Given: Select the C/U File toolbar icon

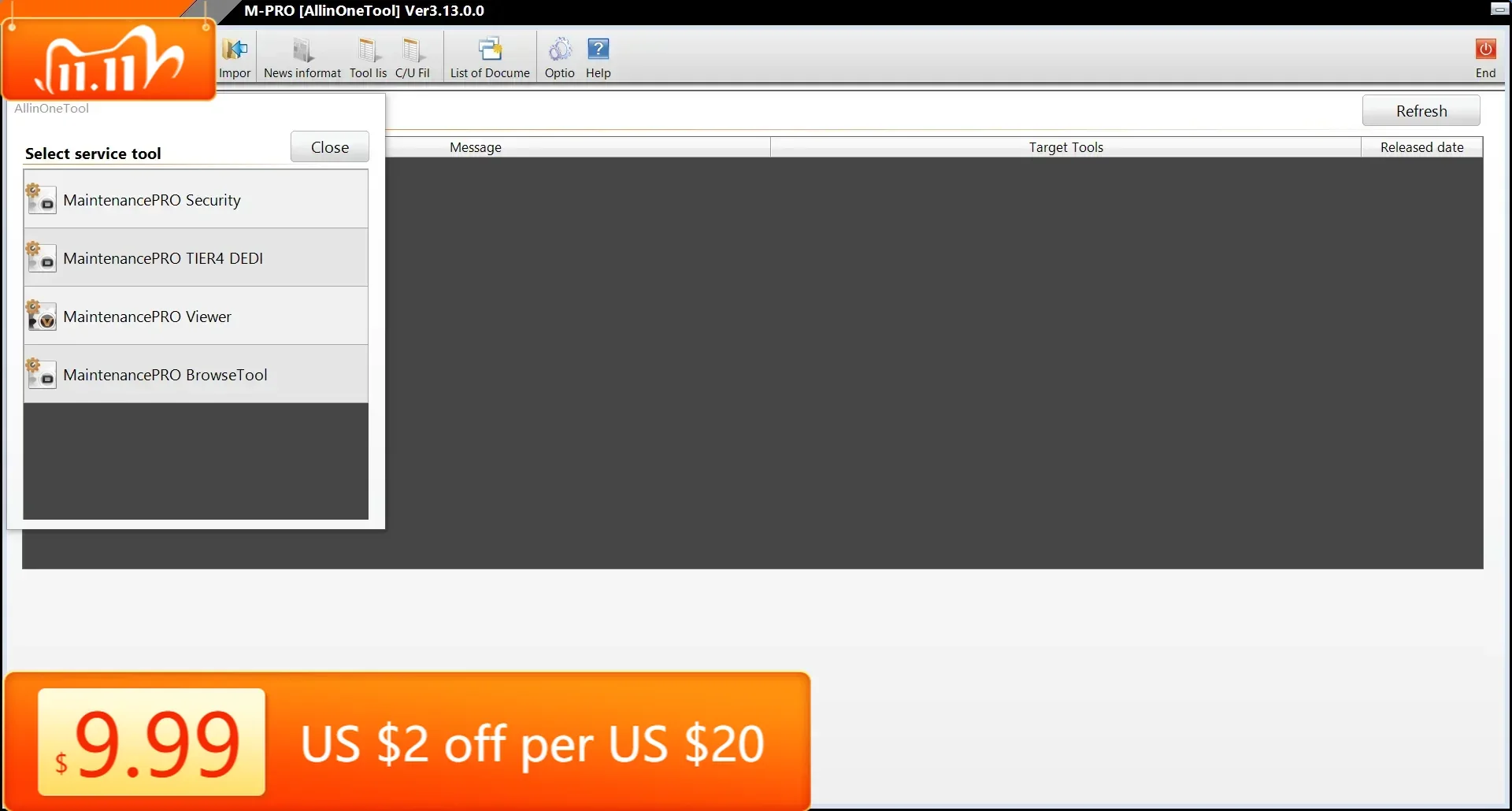Looking at the screenshot, I should coord(412,50).
